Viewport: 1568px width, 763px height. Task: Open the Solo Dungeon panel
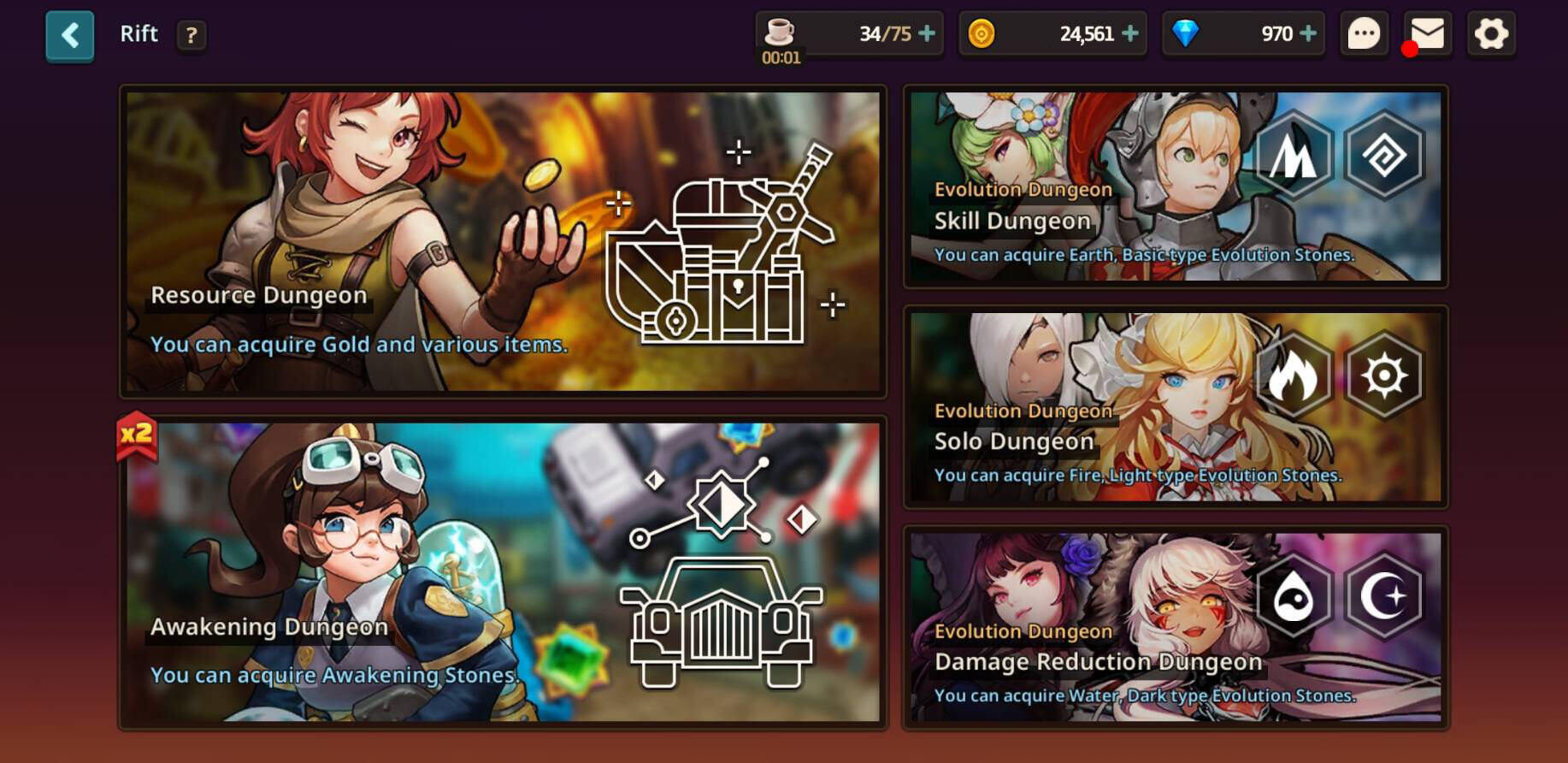pyautogui.click(x=1176, y=407)
